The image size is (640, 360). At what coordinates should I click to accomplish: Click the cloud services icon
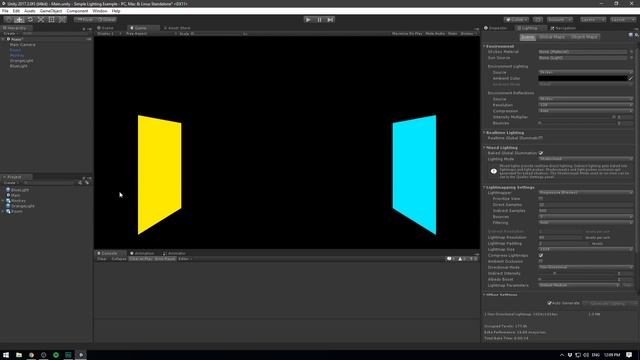(x=538, y=20)
